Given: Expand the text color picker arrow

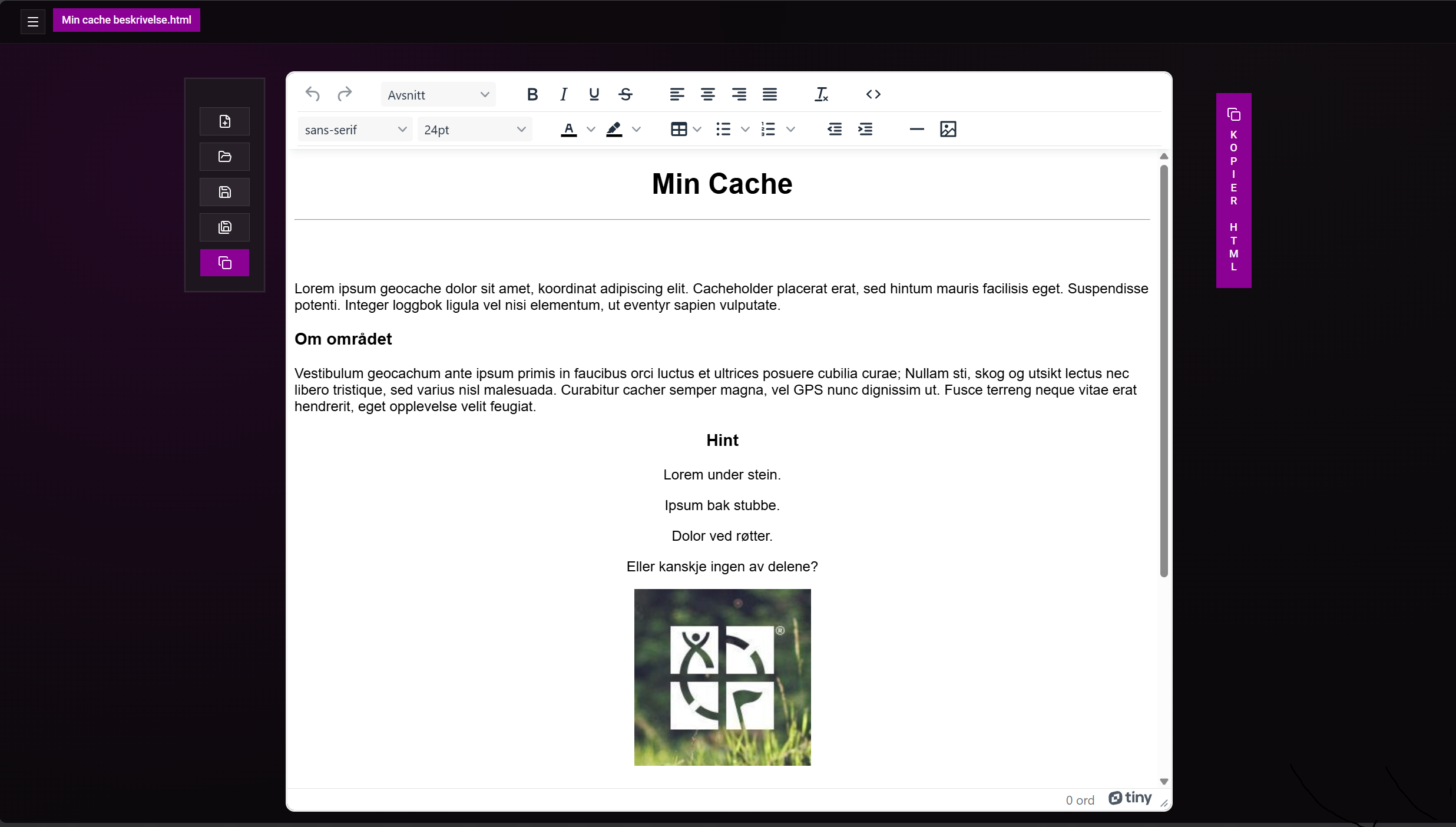Looking at the screenshot, I should pos(591,130).
